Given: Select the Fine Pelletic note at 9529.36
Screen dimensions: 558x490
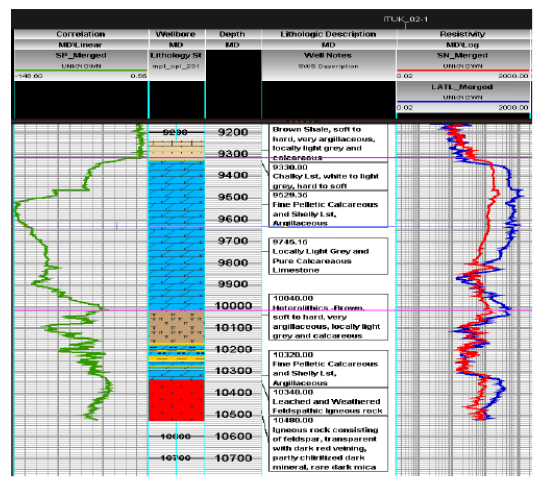Looking at the screenshot, I should pos(328,209).
